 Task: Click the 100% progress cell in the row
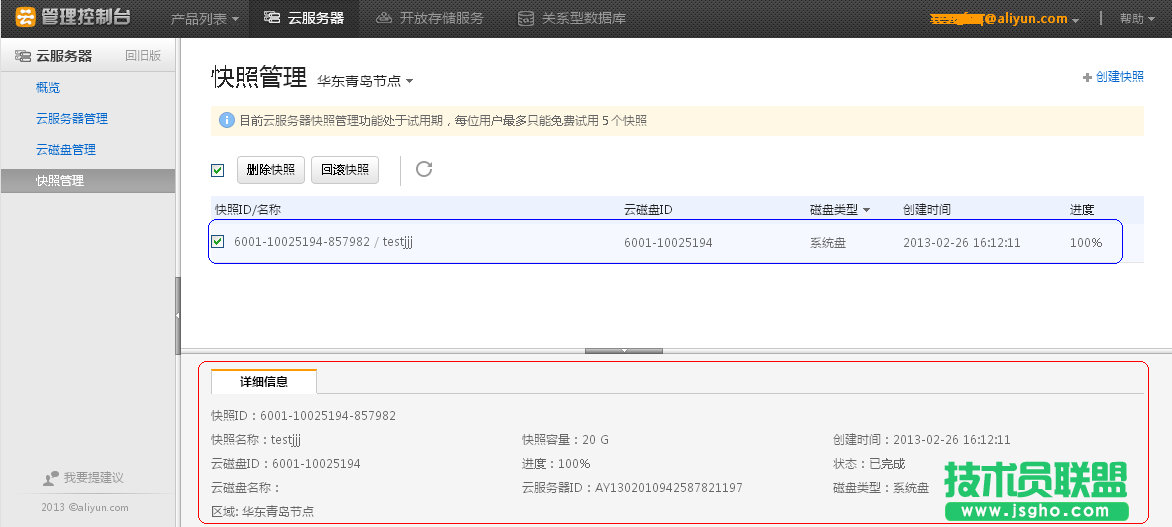1085,243
